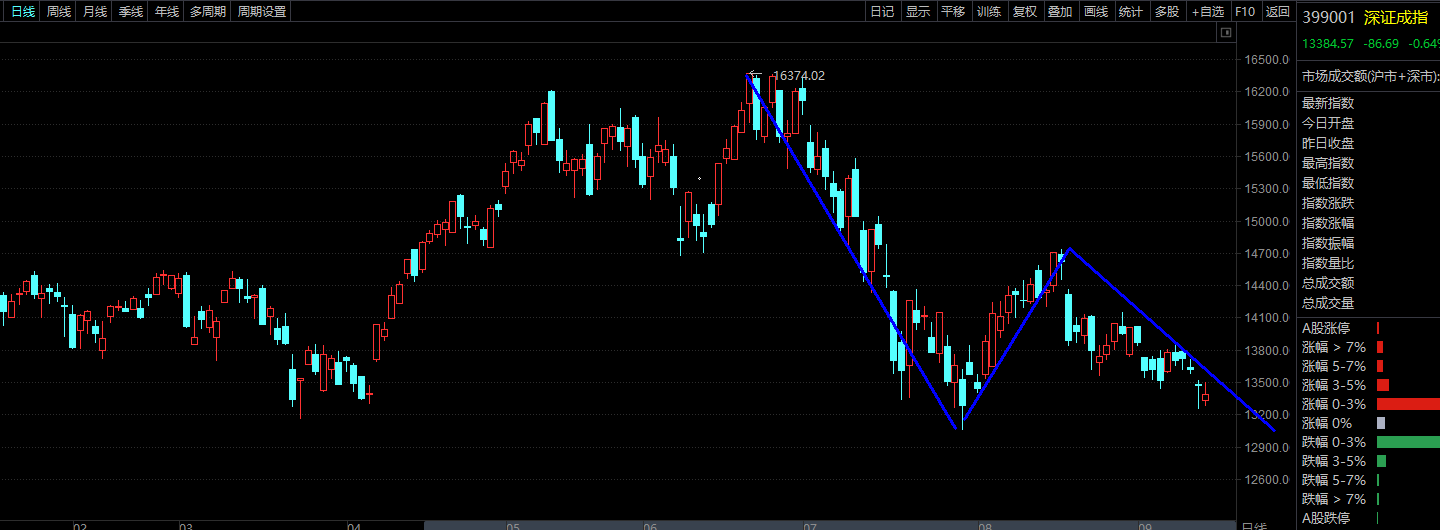Image resolution: width=1440 pixels, height=530 pixels.
Task: Click the index name 深证成指
Action: (x=1396, y=17)
